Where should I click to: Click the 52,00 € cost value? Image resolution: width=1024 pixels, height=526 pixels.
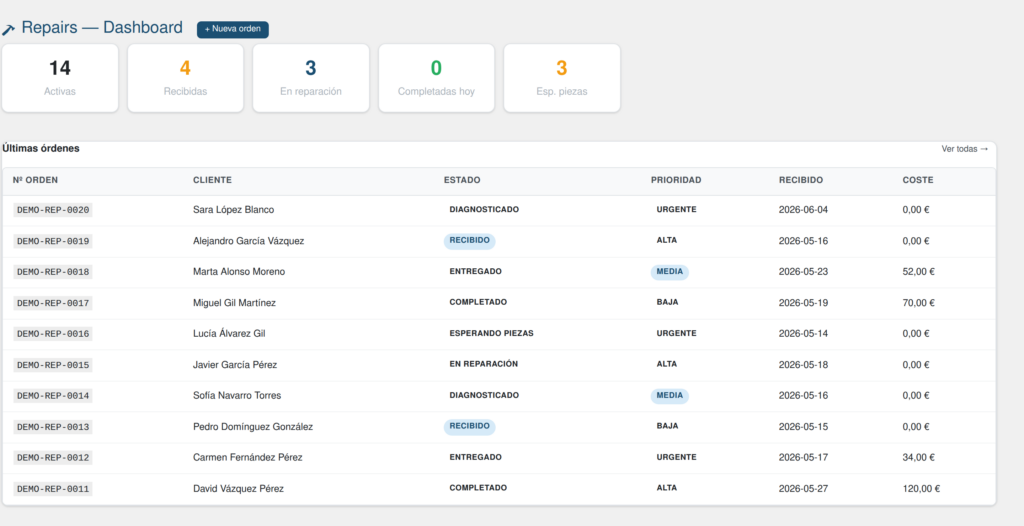[x=918, y=272]
